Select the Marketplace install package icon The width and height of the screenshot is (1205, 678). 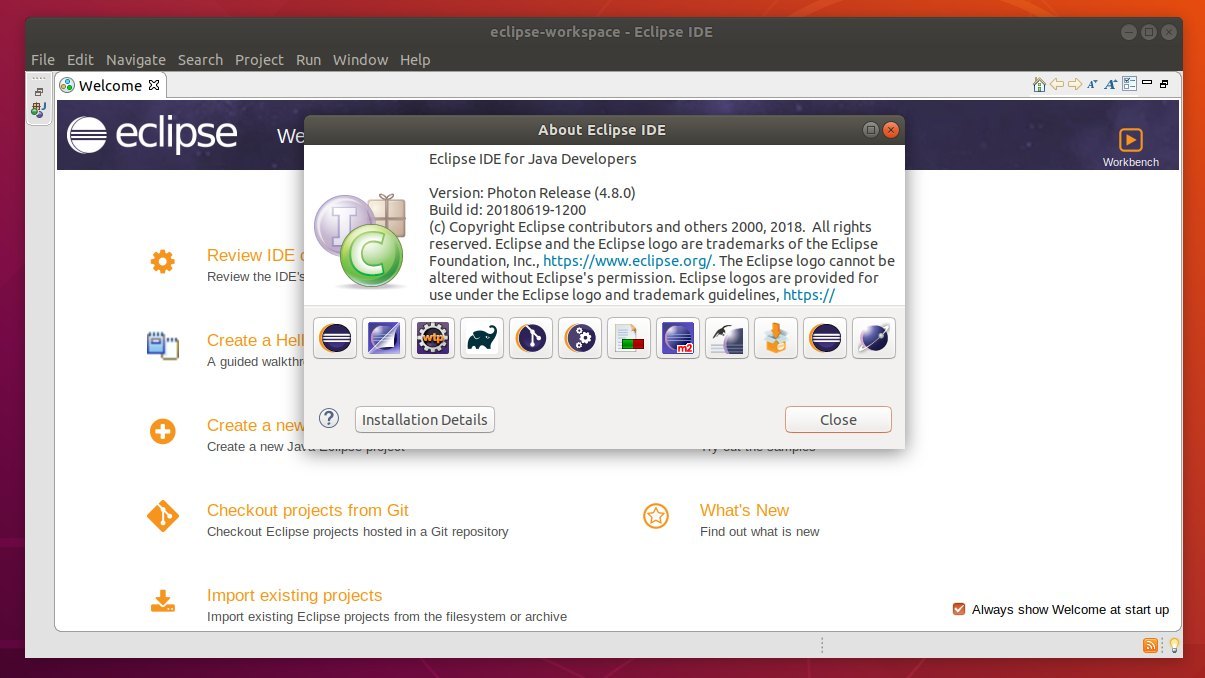click(x=776, y=338)
